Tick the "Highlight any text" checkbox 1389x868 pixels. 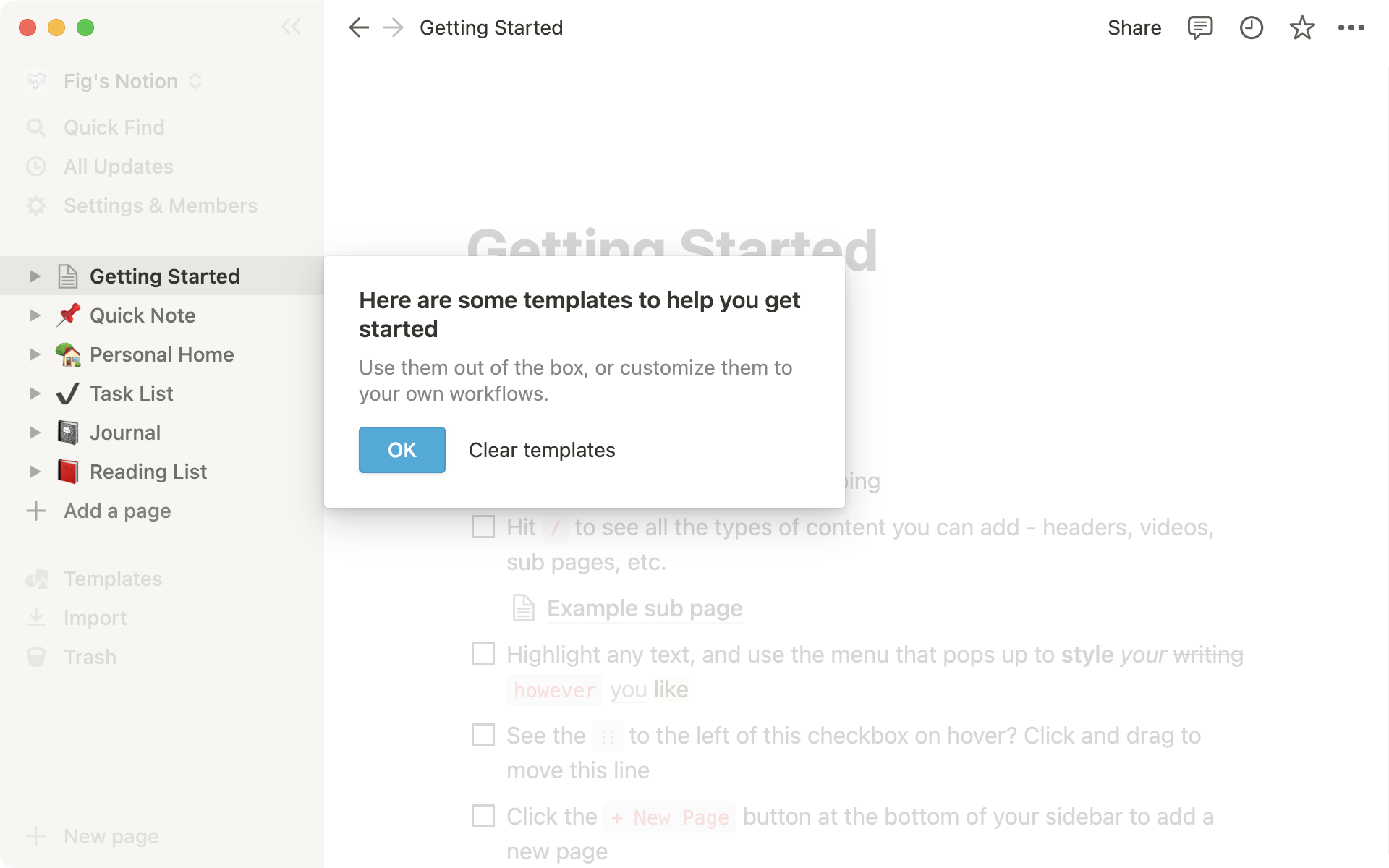click(x=483, y=654)
